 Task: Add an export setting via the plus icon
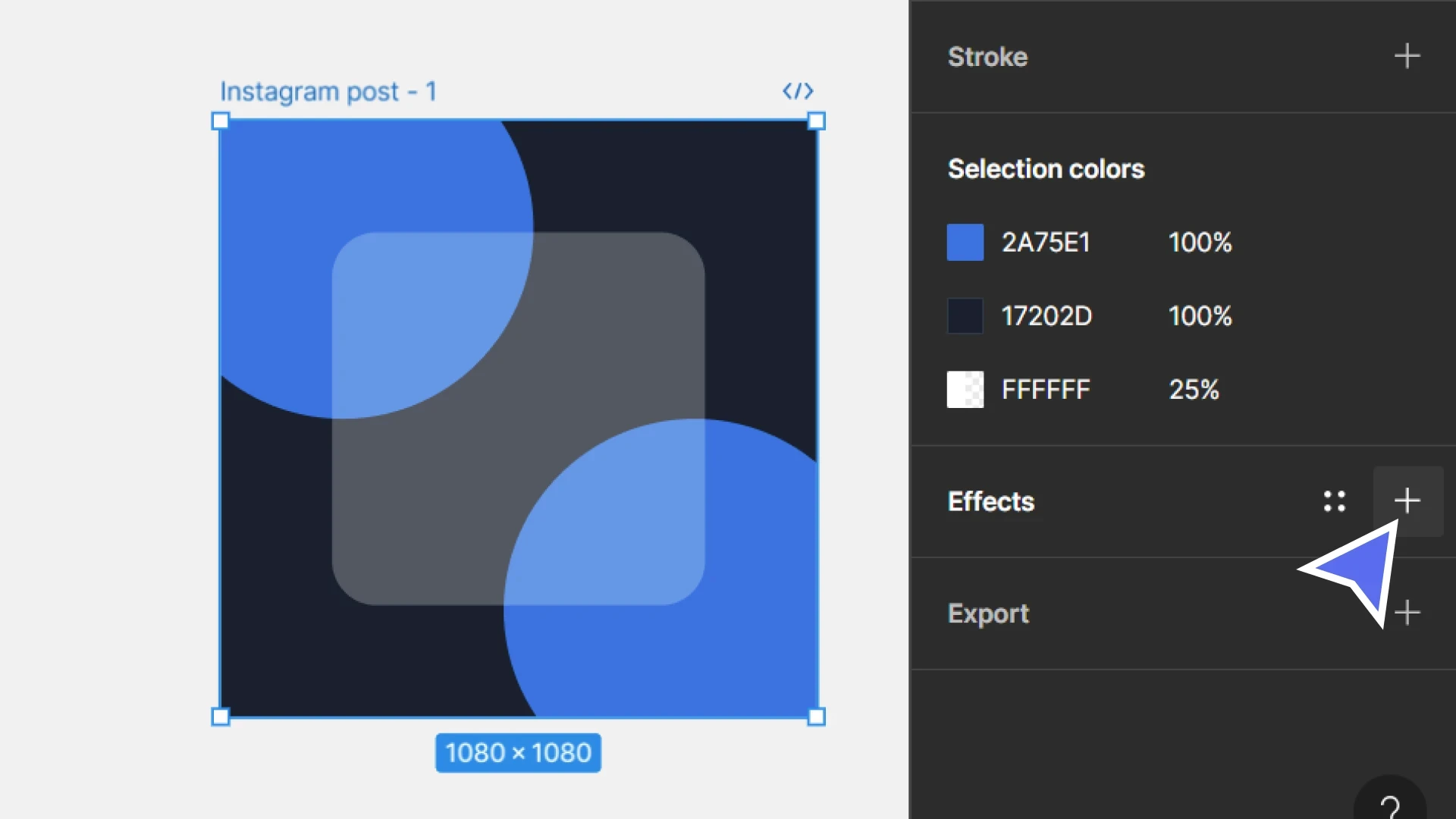point(1407,613)
